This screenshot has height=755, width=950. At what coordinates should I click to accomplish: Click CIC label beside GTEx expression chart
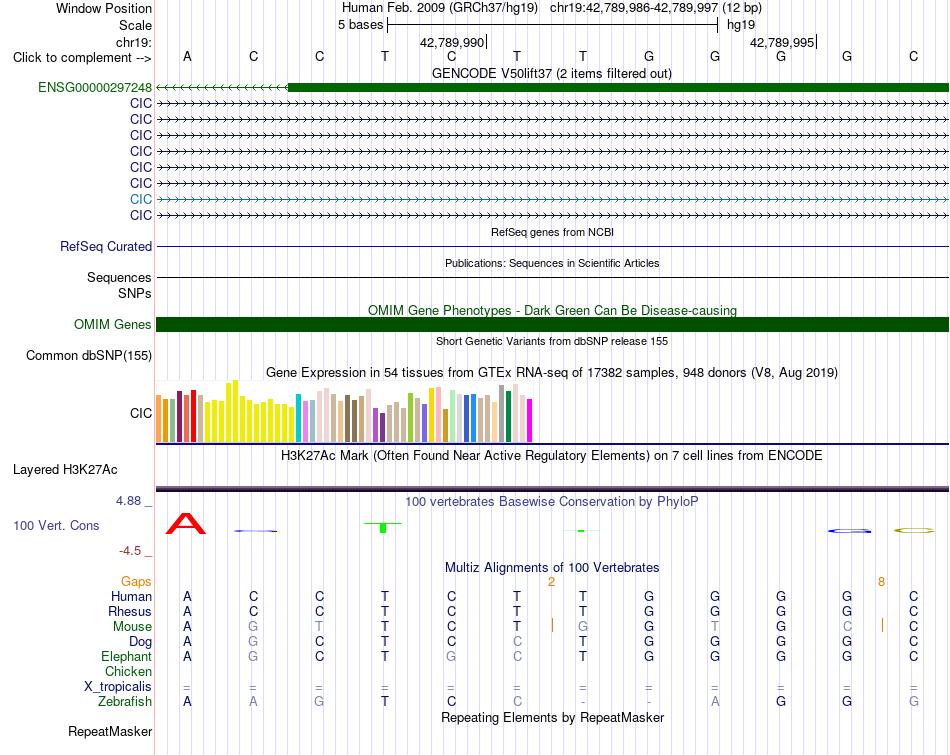pyautogui.click(x=141, y=413)
